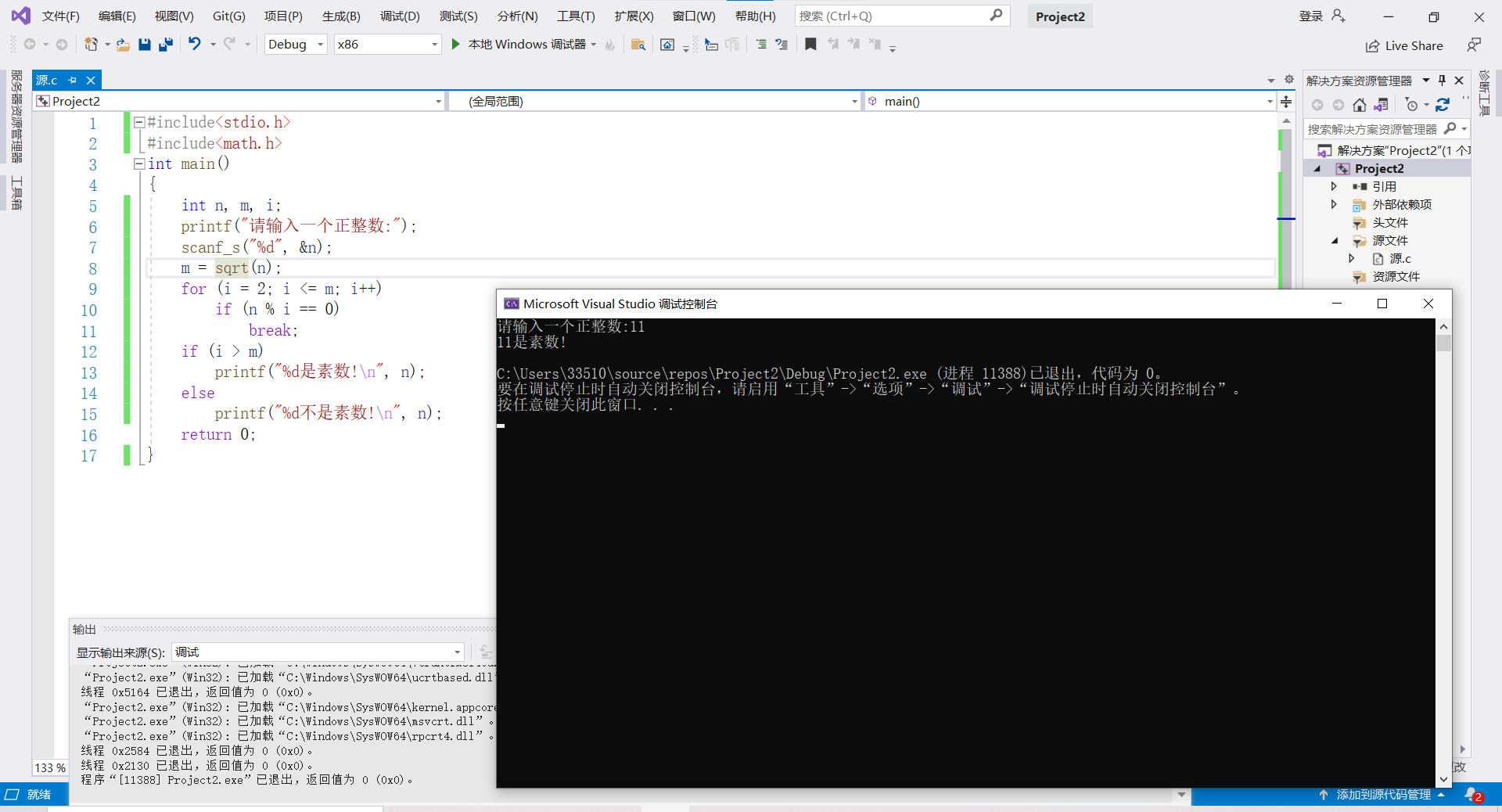Image resolution: width=1502 pixels, height=812 pixels.
Task: Collapse the 源文件 folder node
Action: coord(1335,241)
